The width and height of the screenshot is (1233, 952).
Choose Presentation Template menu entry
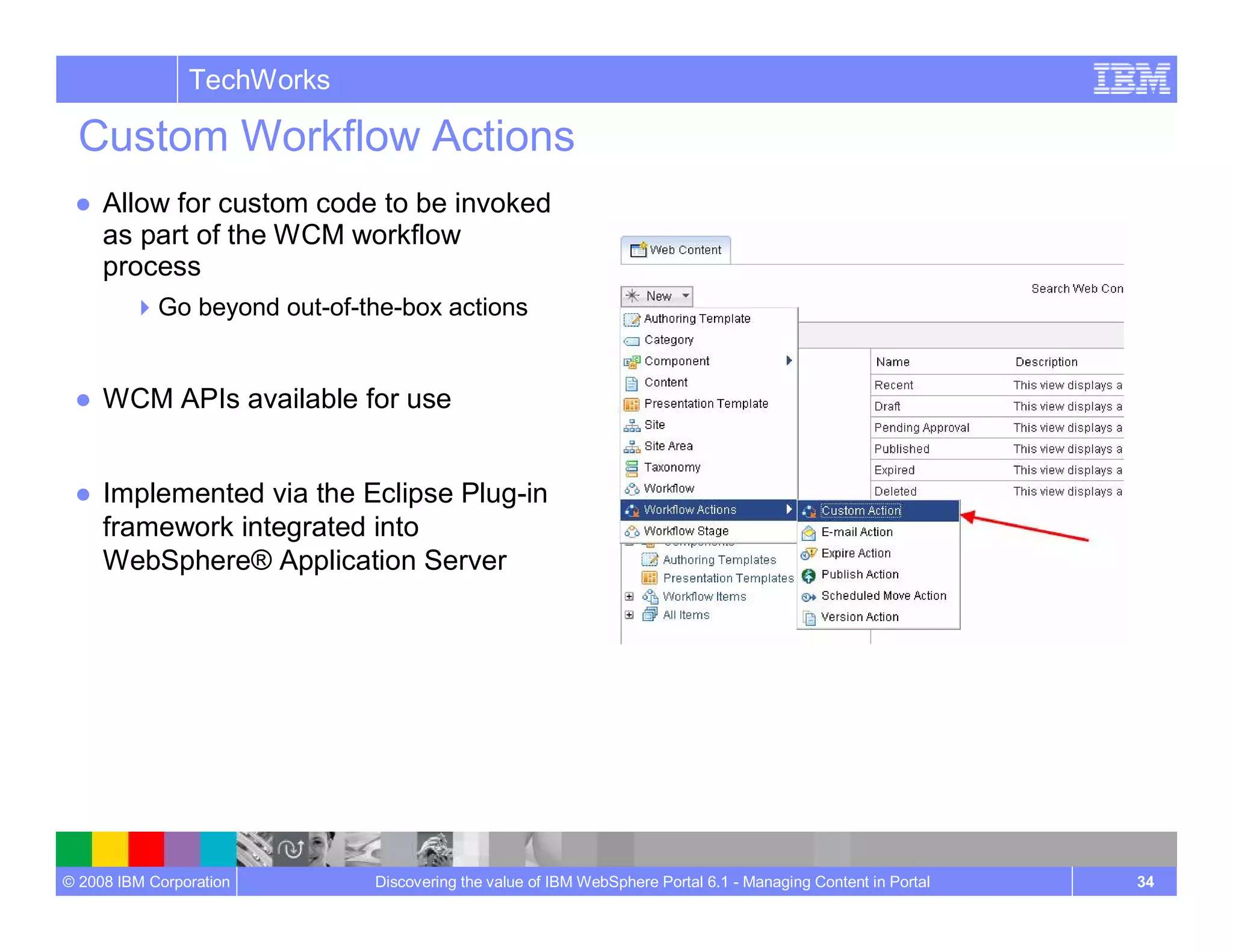click(709, 404)
